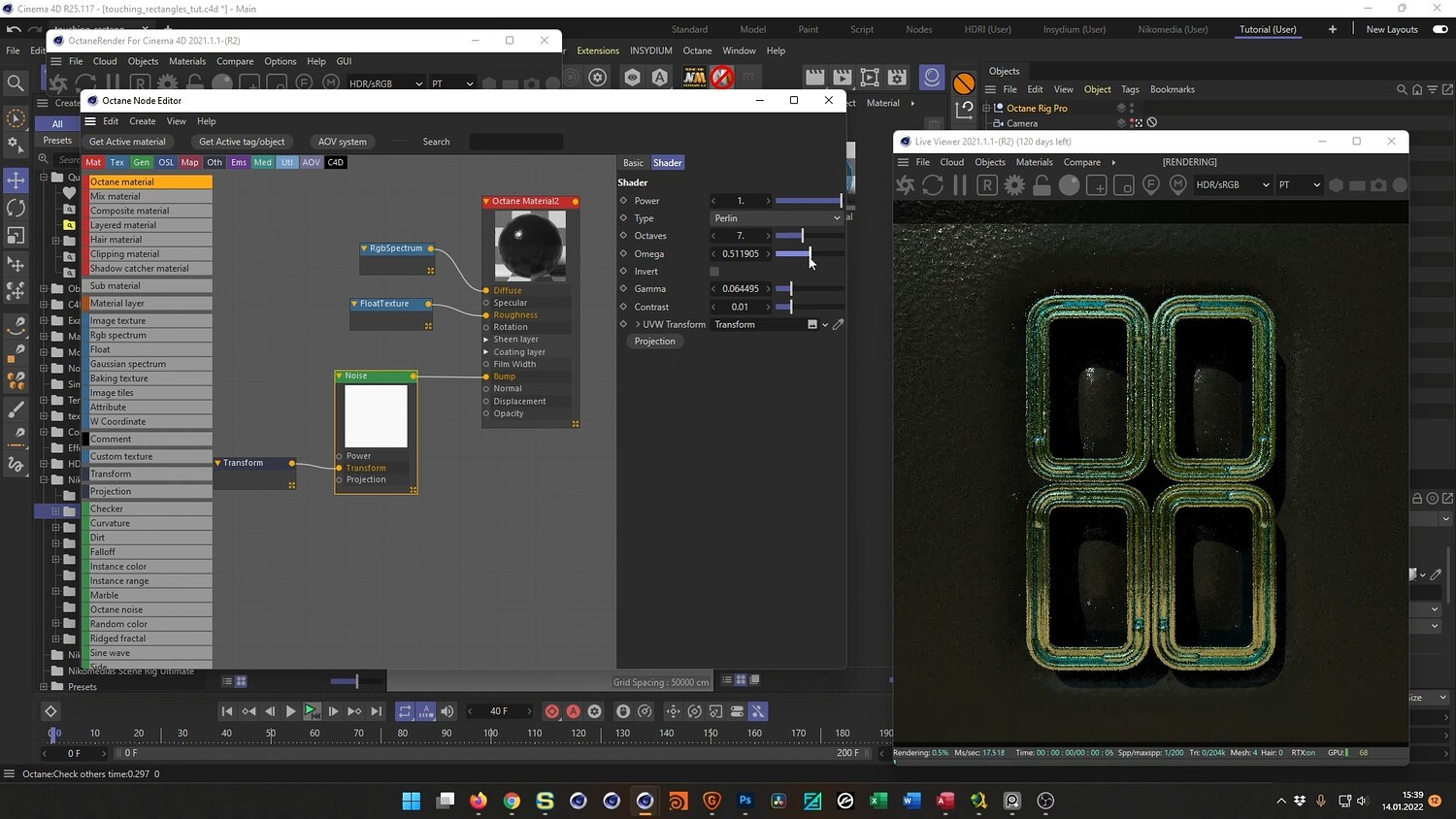
Task: Collapse the RgbSpectrum node triangle
Action: pyautogui.click(x=364, y=248)
